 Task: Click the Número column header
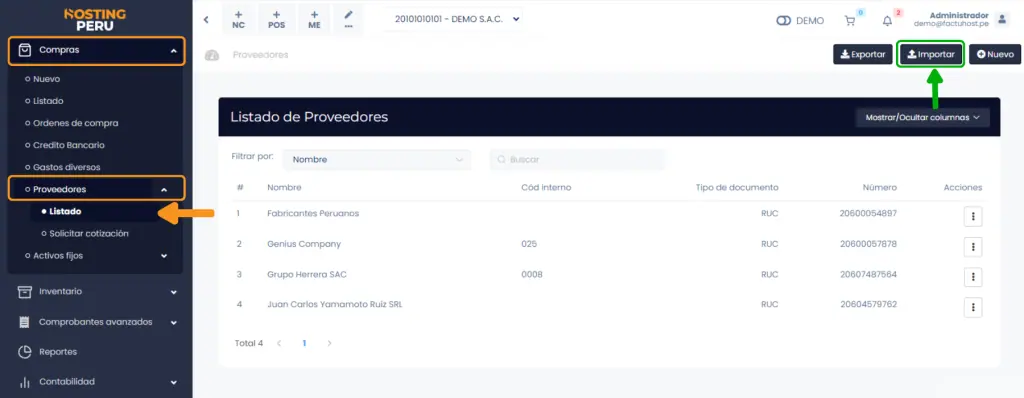tap(880, 188)
